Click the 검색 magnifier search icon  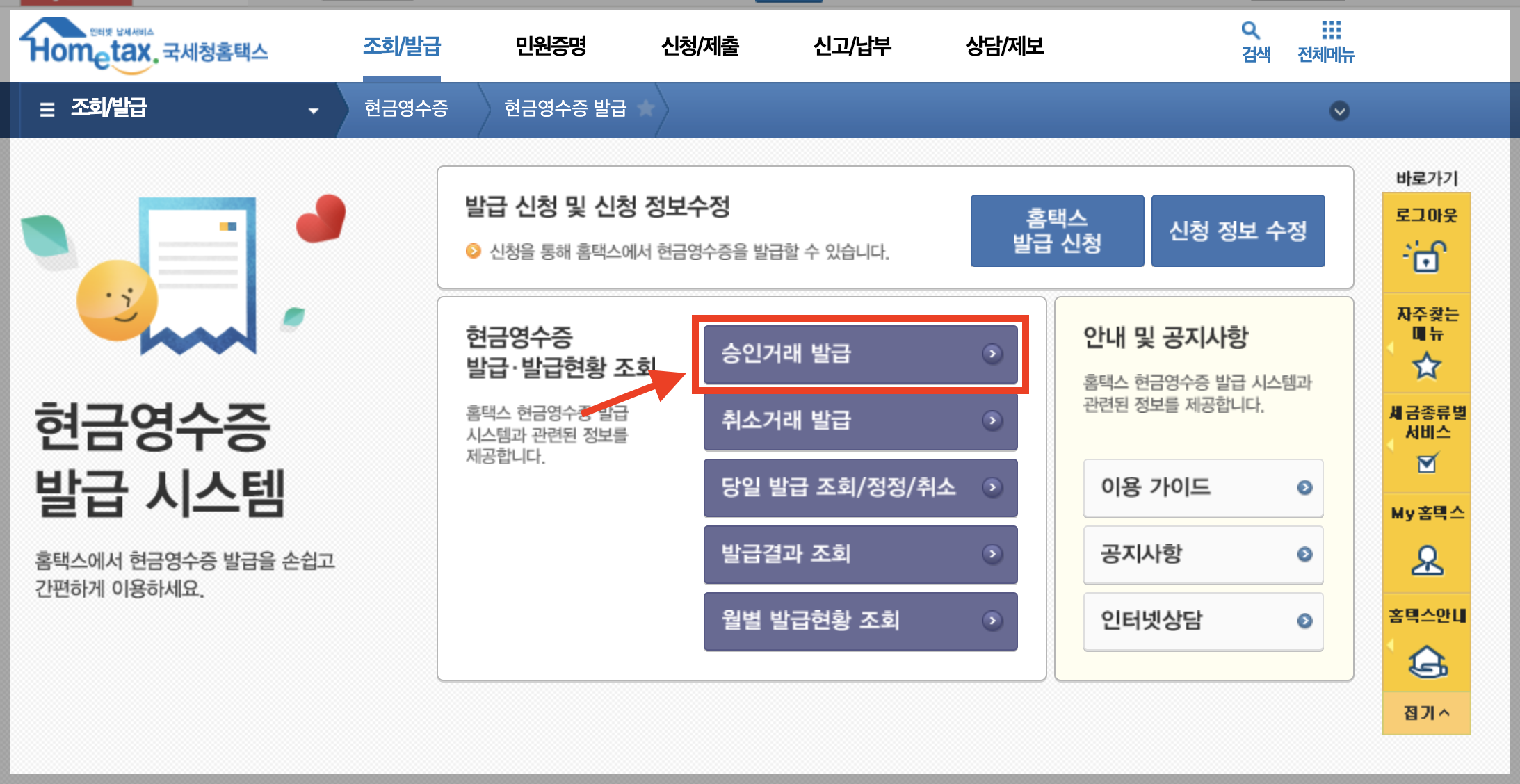click(1250, 31)
